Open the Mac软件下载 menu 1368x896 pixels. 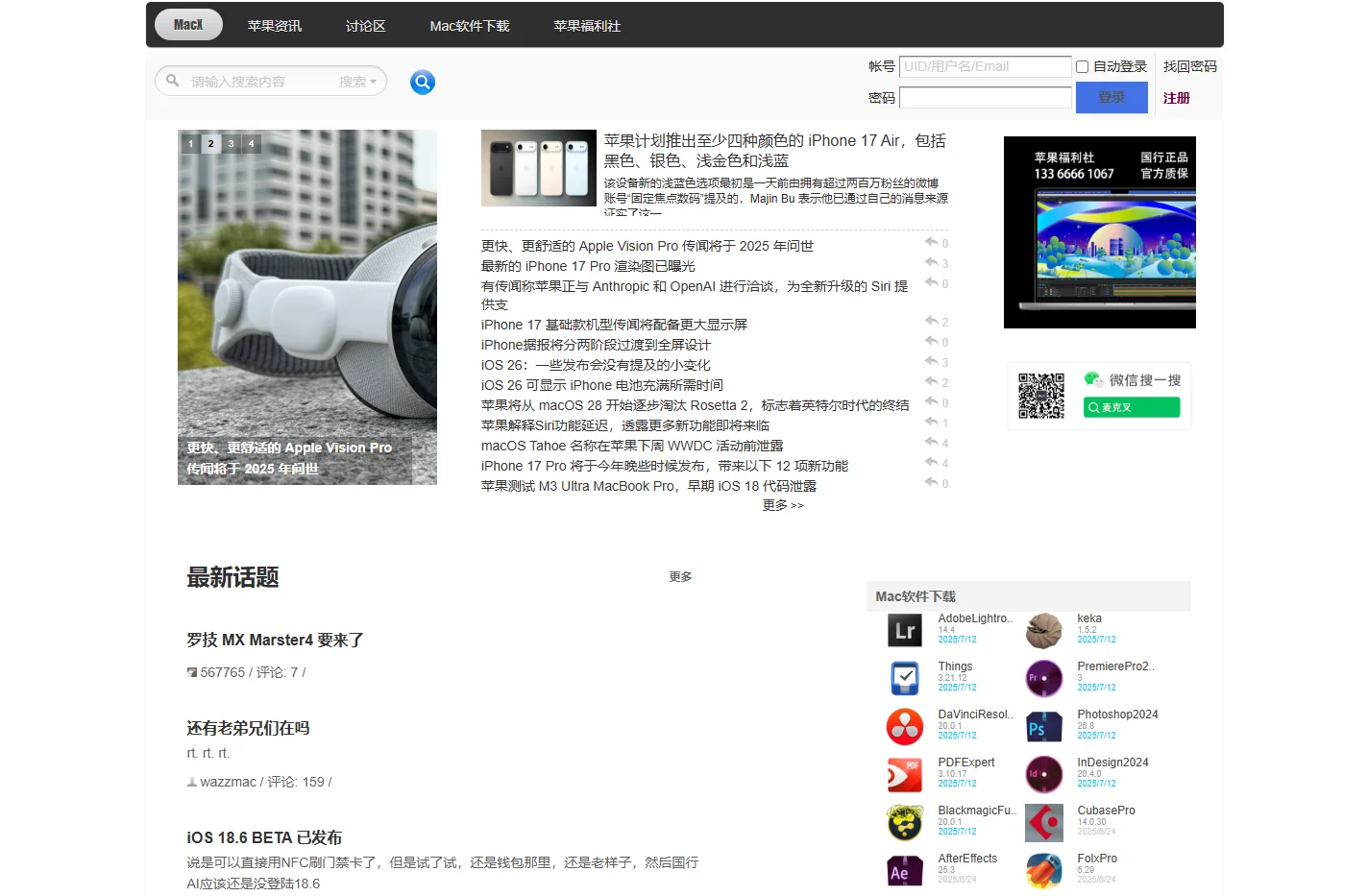pyautogui.click(x=470, y=26)
